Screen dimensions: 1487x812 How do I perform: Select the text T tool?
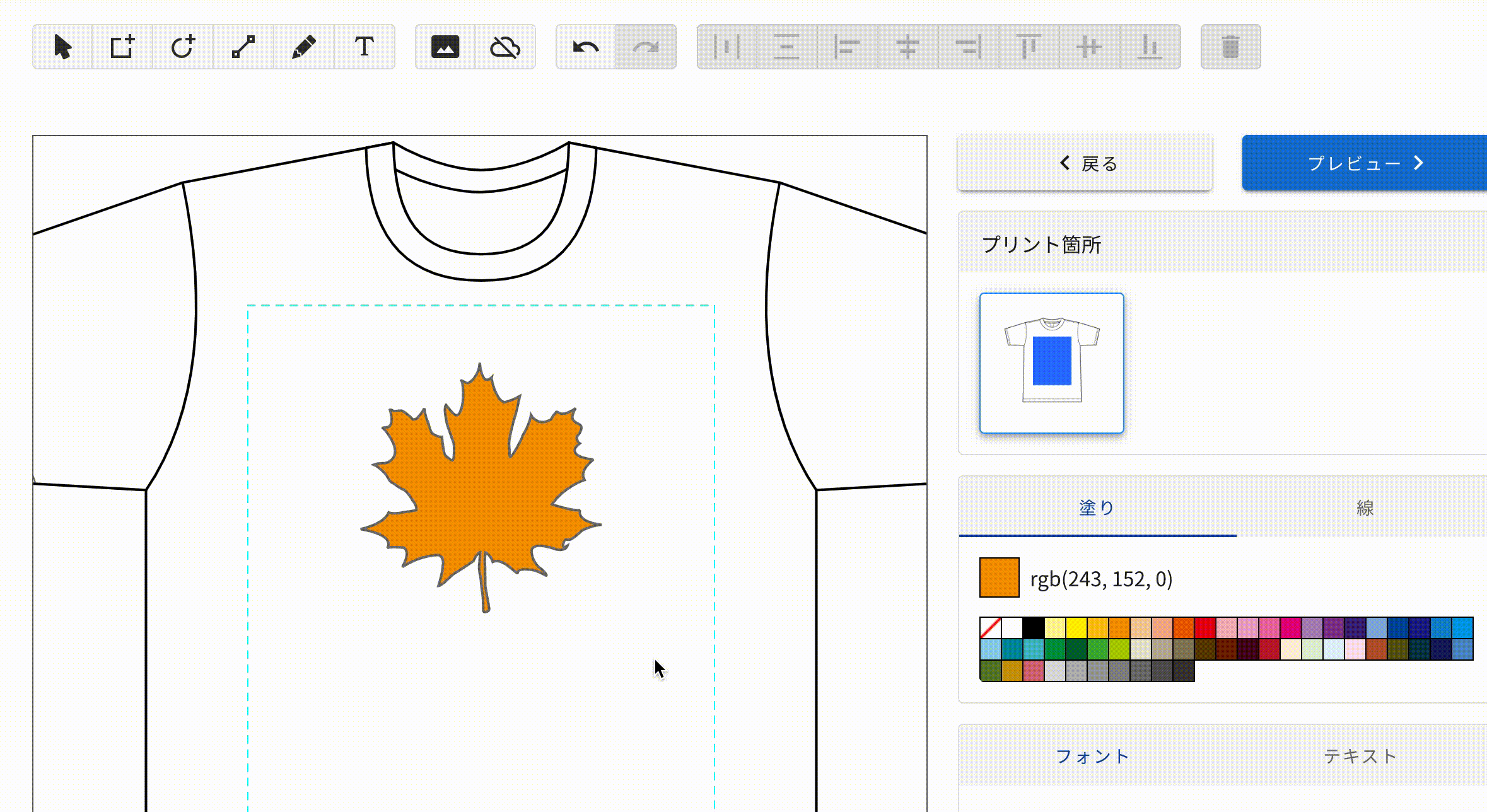[364, 47]
